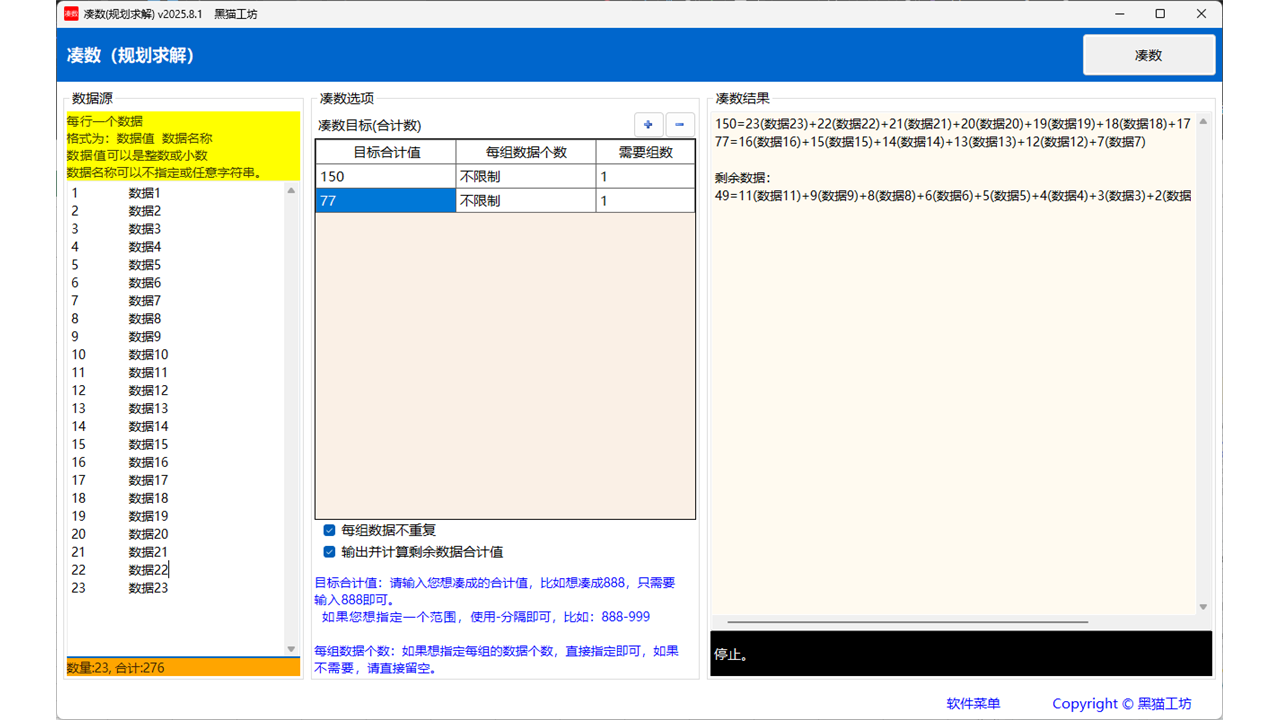Click the black 停止 status area
This screenshot has height=720, width=1280.
[960, 653]
